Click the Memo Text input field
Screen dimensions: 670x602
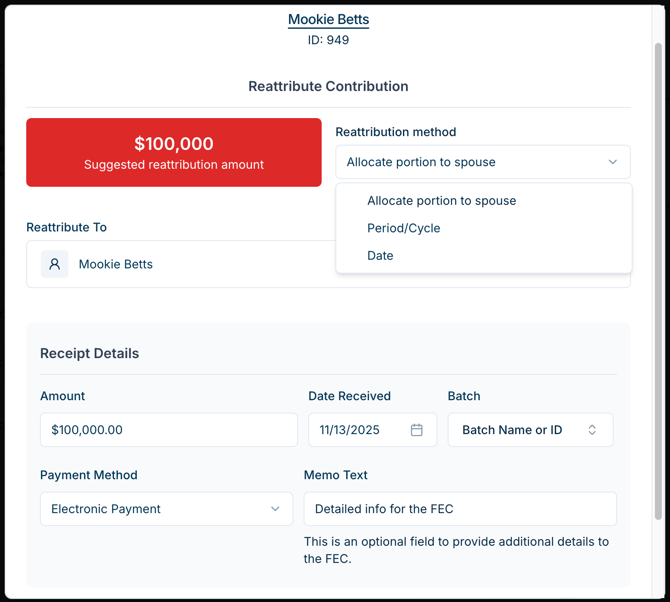(x=460, y=509)
